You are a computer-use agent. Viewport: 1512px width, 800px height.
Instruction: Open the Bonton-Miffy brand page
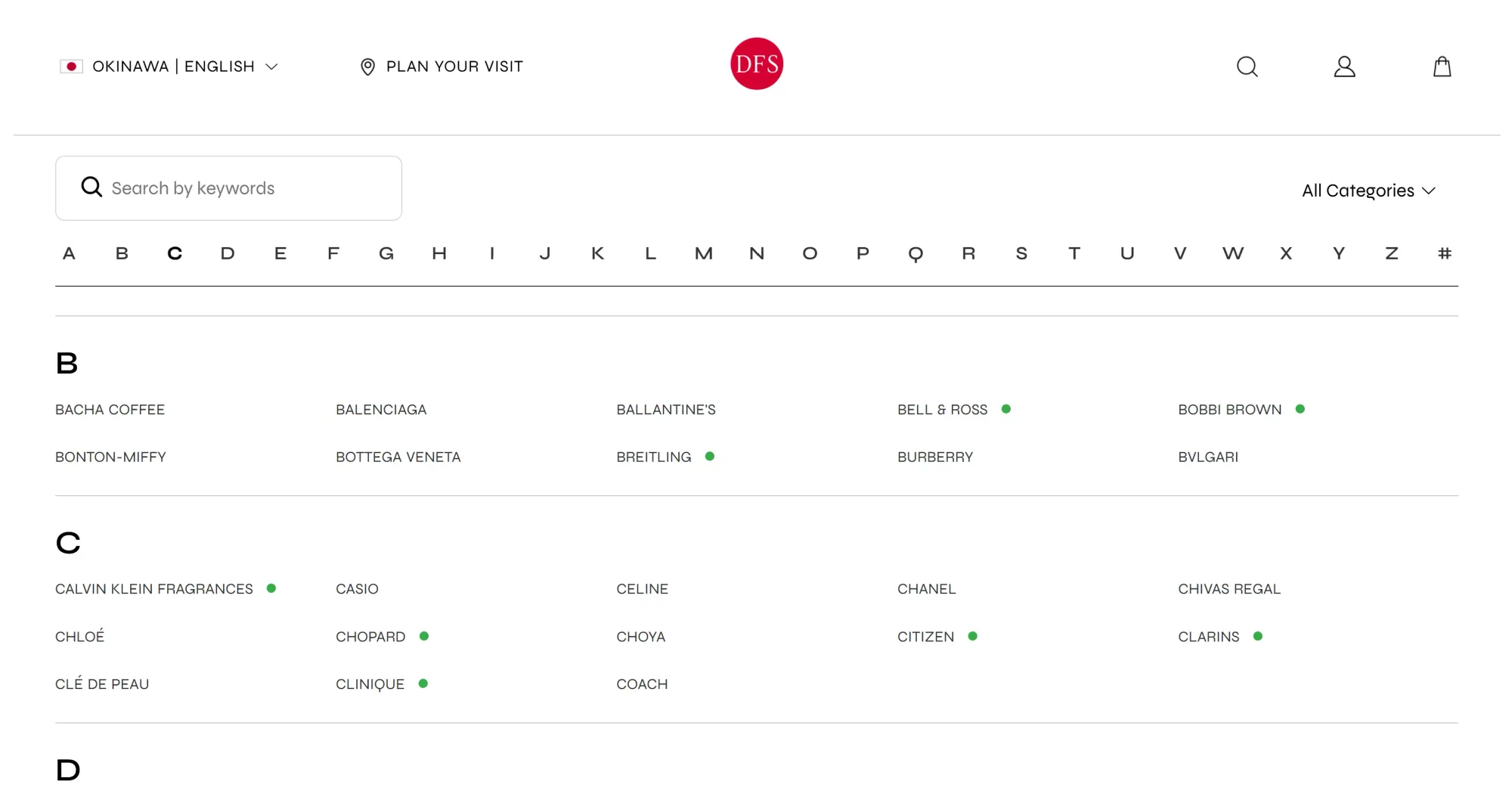click(110, 457)
